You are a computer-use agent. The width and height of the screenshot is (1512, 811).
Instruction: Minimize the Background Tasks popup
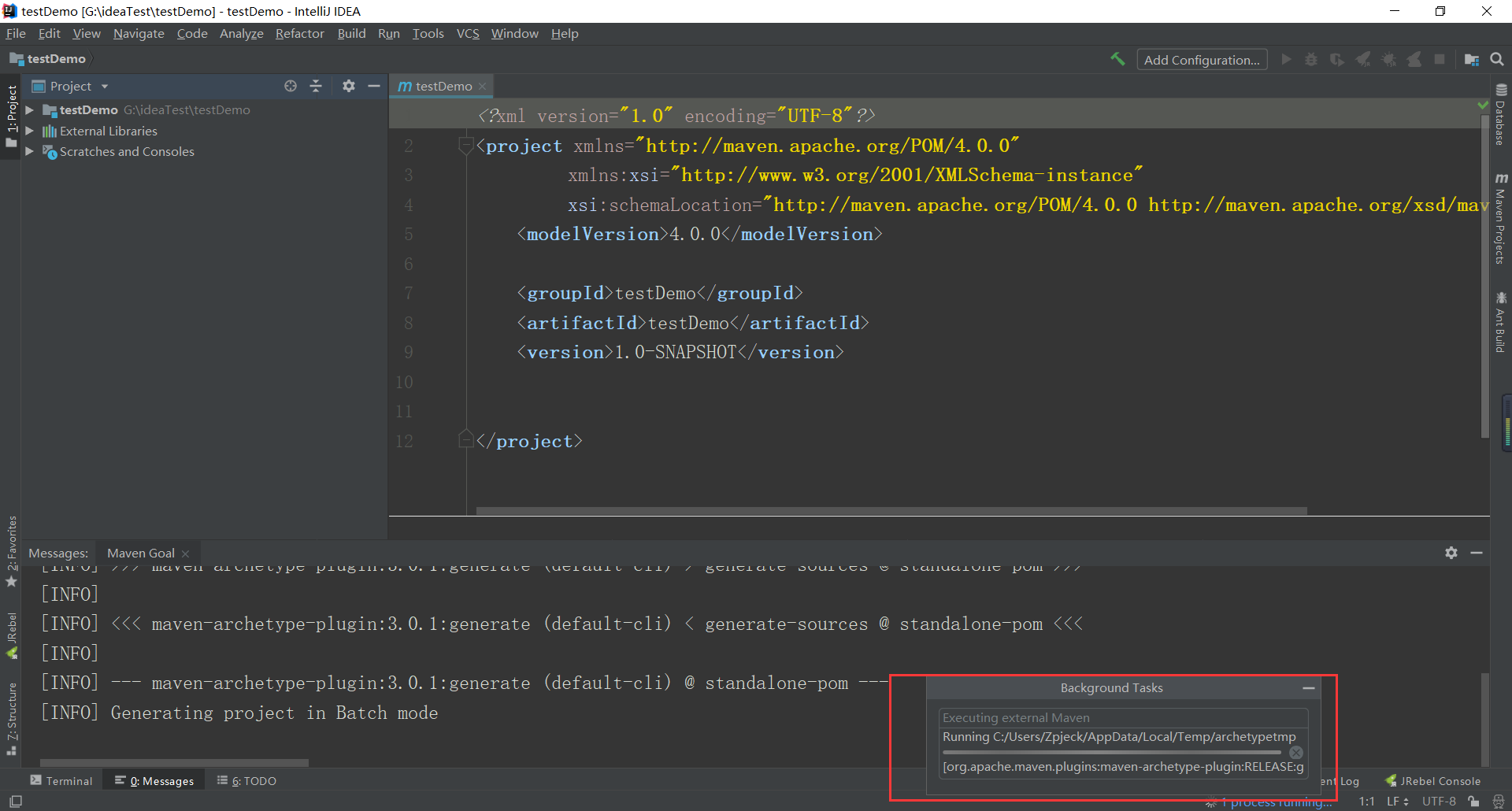click(x=1309, y=687)
